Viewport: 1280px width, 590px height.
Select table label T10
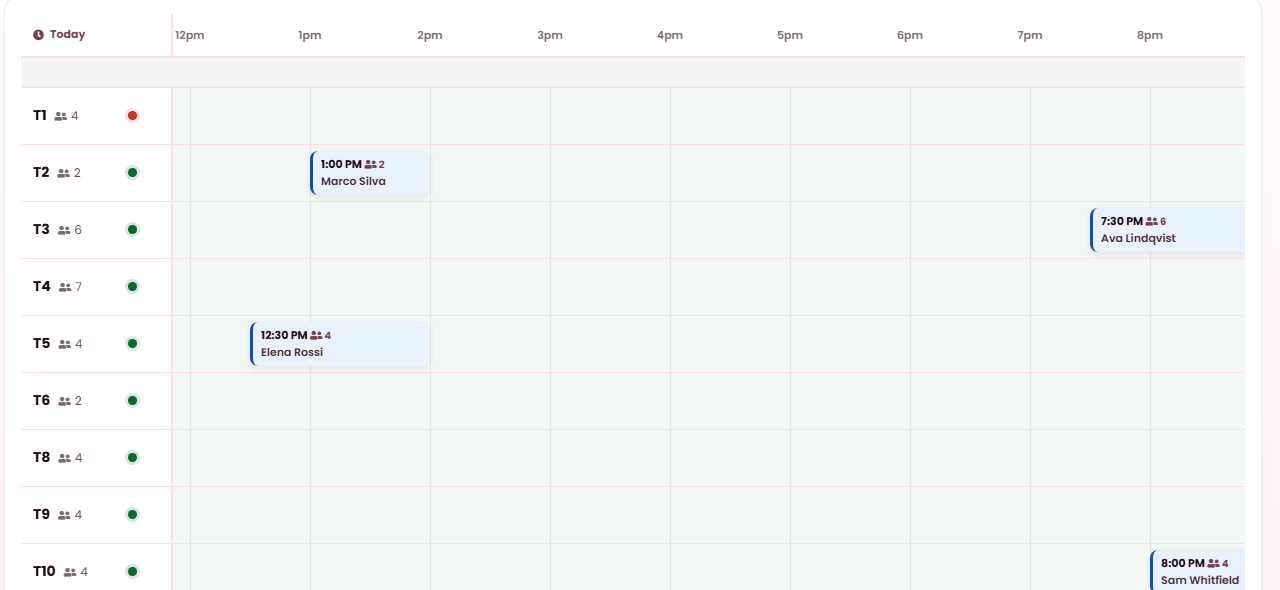tap(44, 571)
